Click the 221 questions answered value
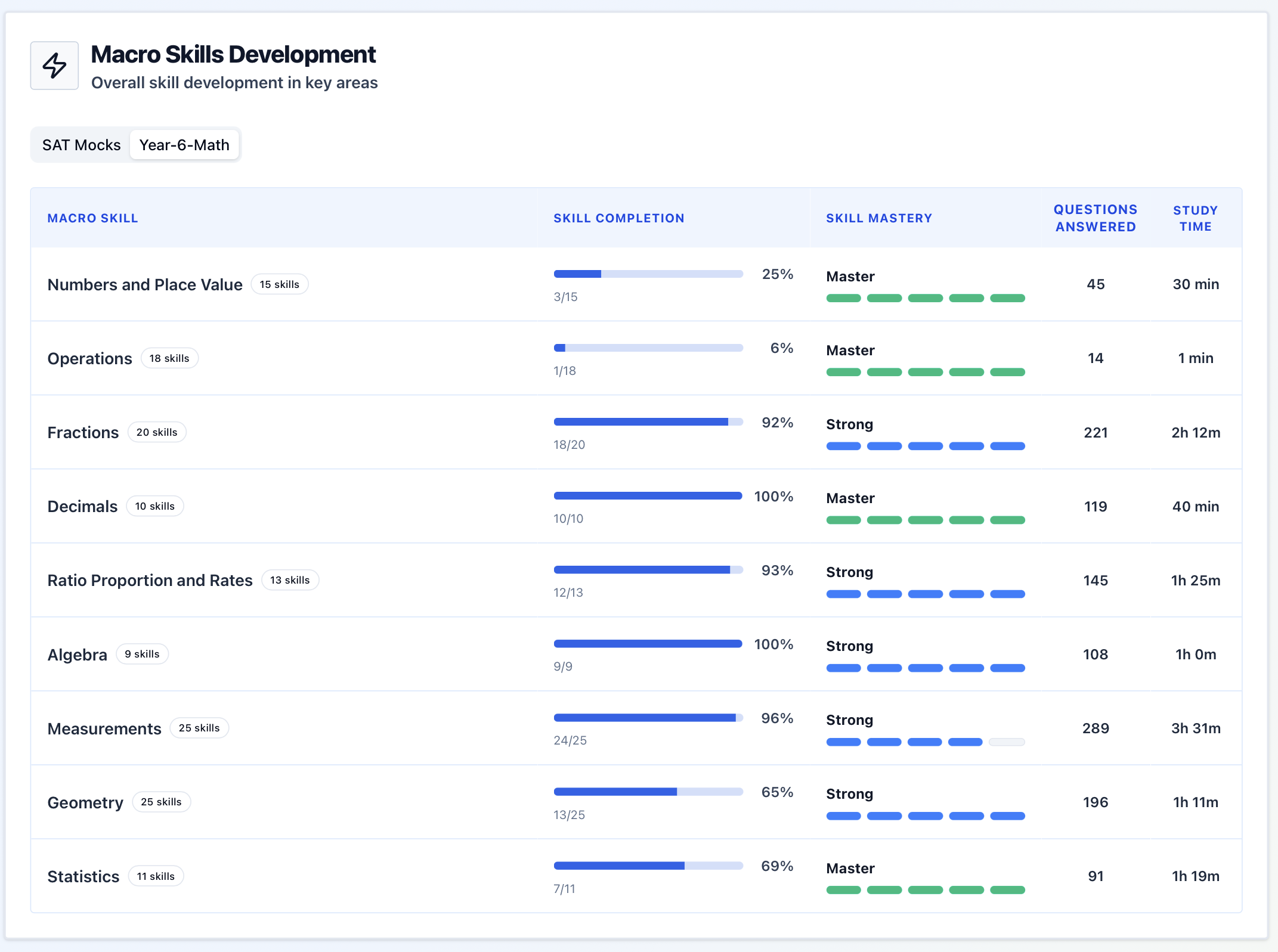This screenshot has height=952, width=1278. [1096, 432]
